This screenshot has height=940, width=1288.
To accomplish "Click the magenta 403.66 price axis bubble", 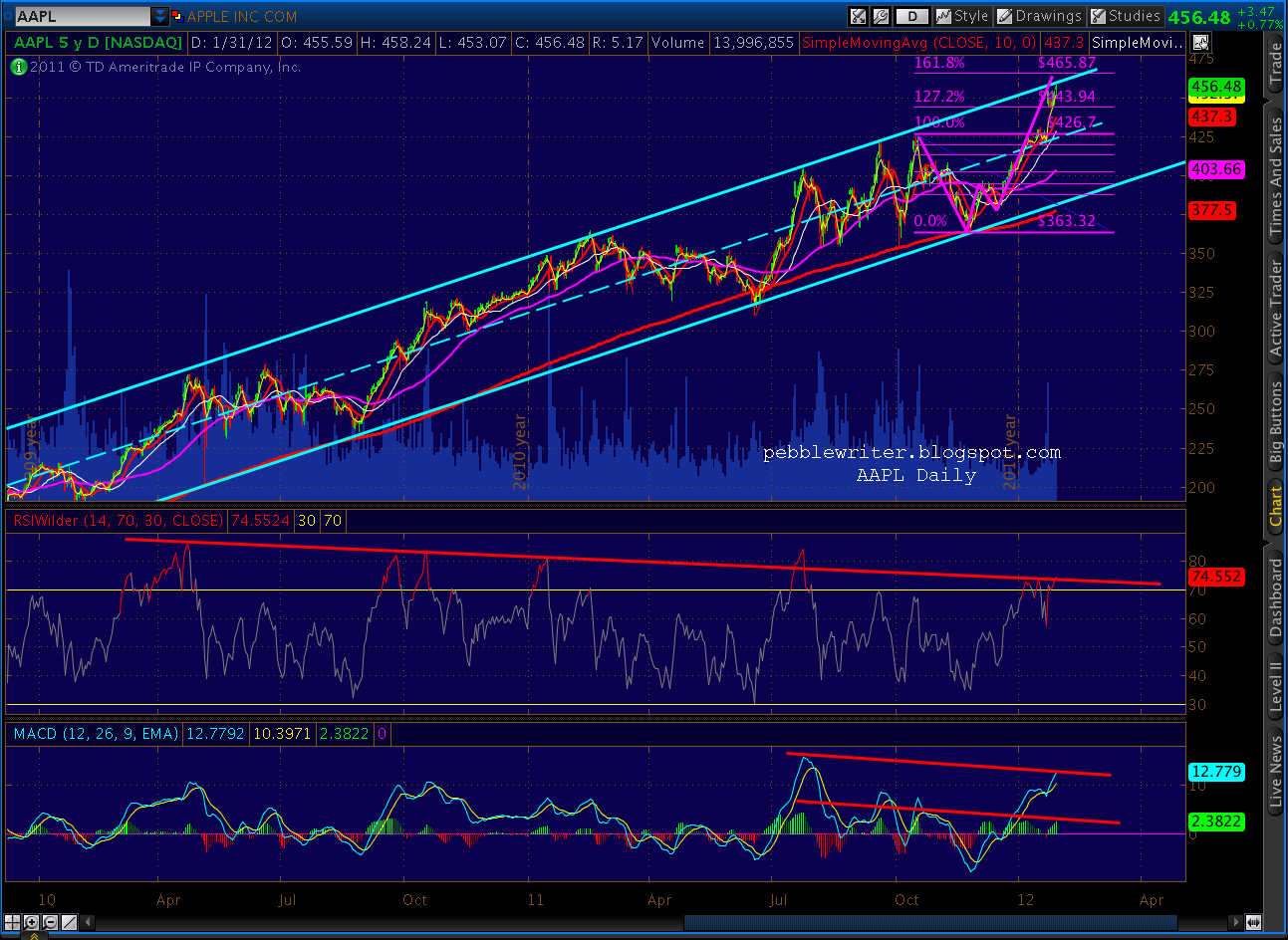I will tap(1216, 169).
